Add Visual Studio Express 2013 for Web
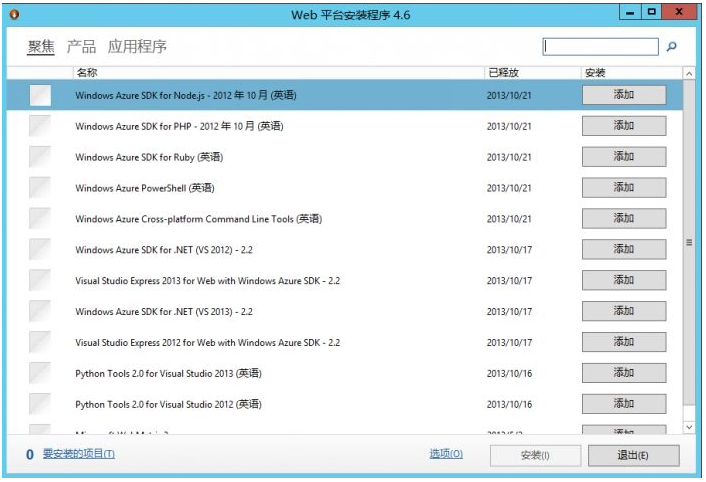Viewport: 706px width, 482px height. click(x=624, y=280)
